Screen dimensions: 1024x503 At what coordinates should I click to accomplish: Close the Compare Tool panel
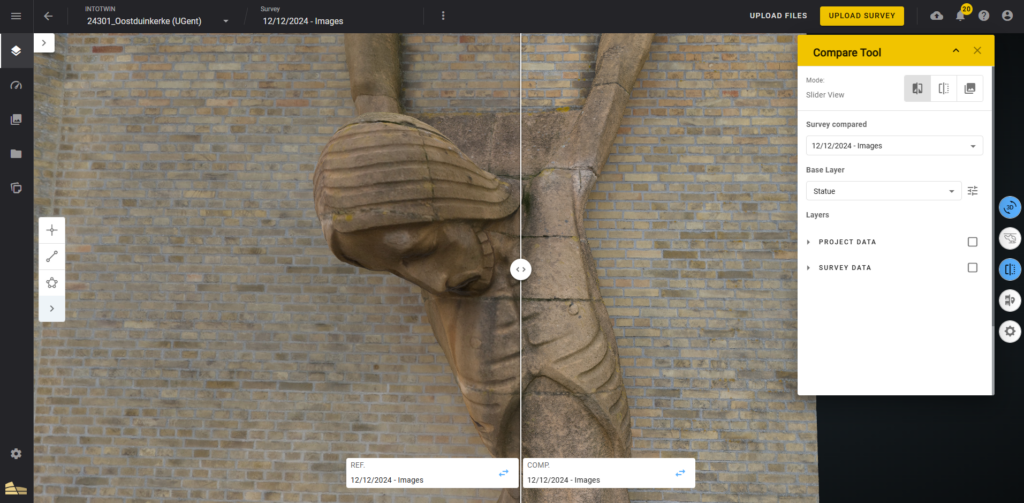[977, 51]
